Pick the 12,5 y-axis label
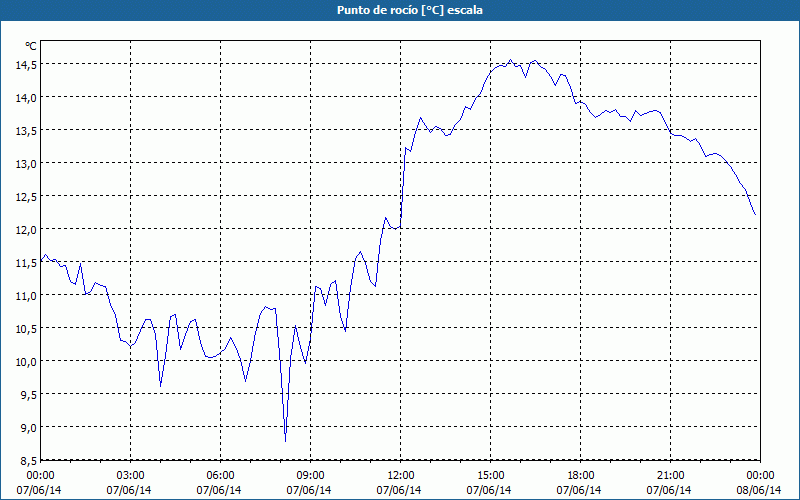Screen dimensions: 800x500 point(26,196)
